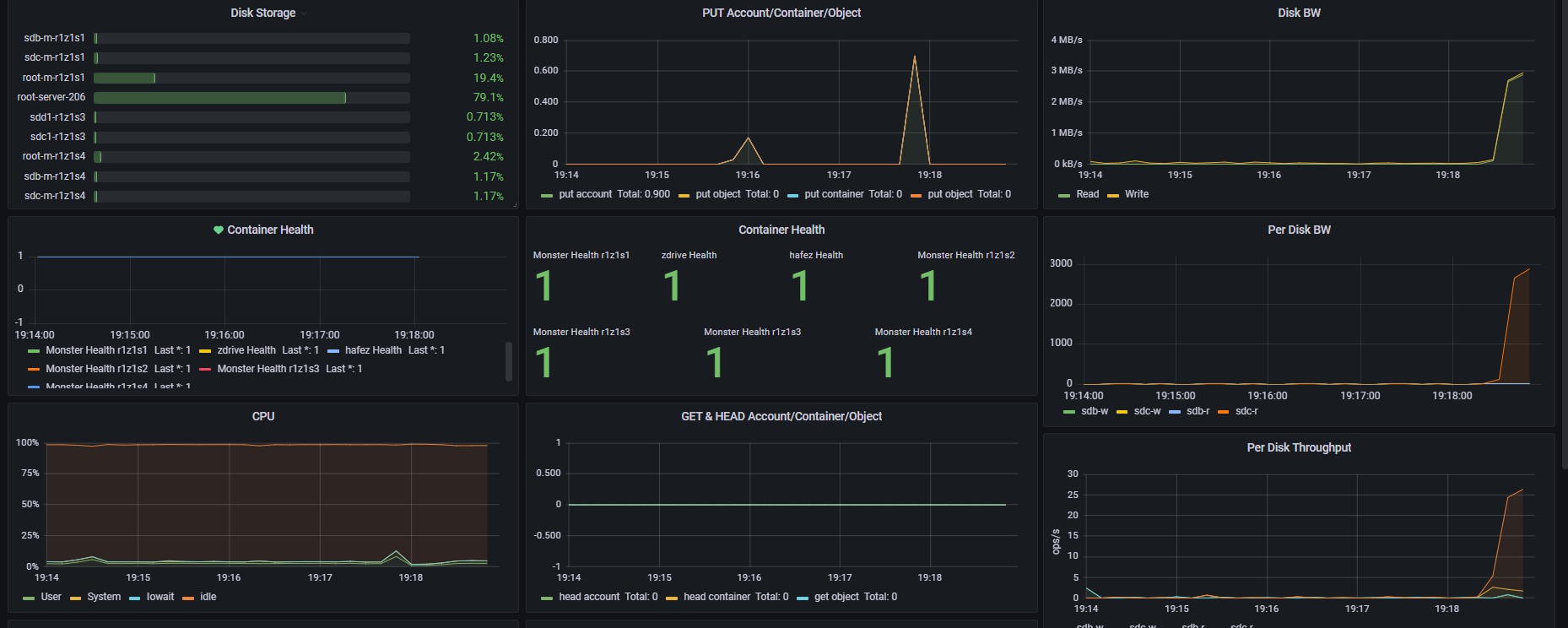
Task: Click the sdb-m-r1z1s4 row label
Action: click(x=54, y=176)
